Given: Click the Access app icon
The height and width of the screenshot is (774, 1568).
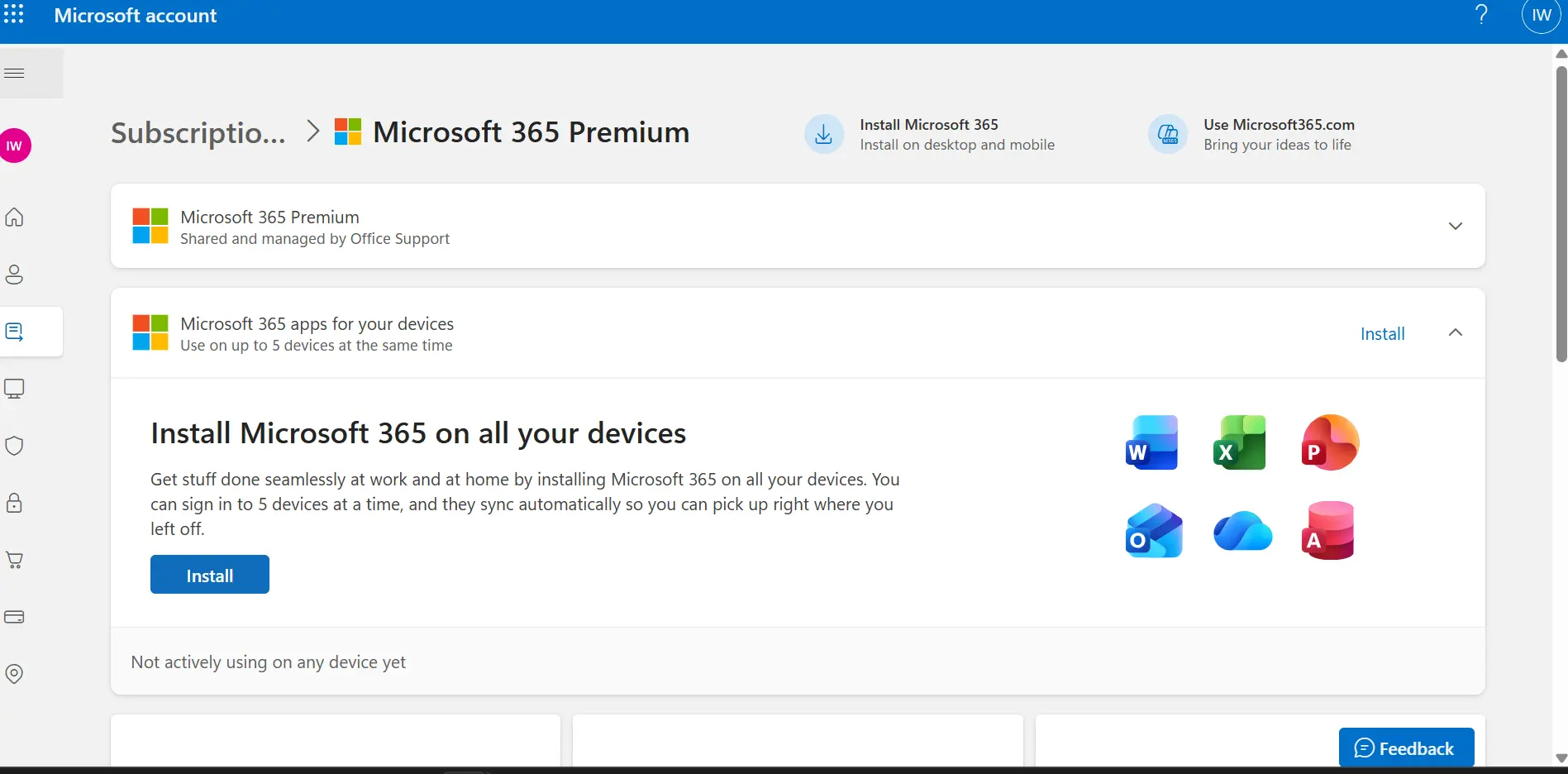Looking at the screenshot, I should (x=1328, y=531).
